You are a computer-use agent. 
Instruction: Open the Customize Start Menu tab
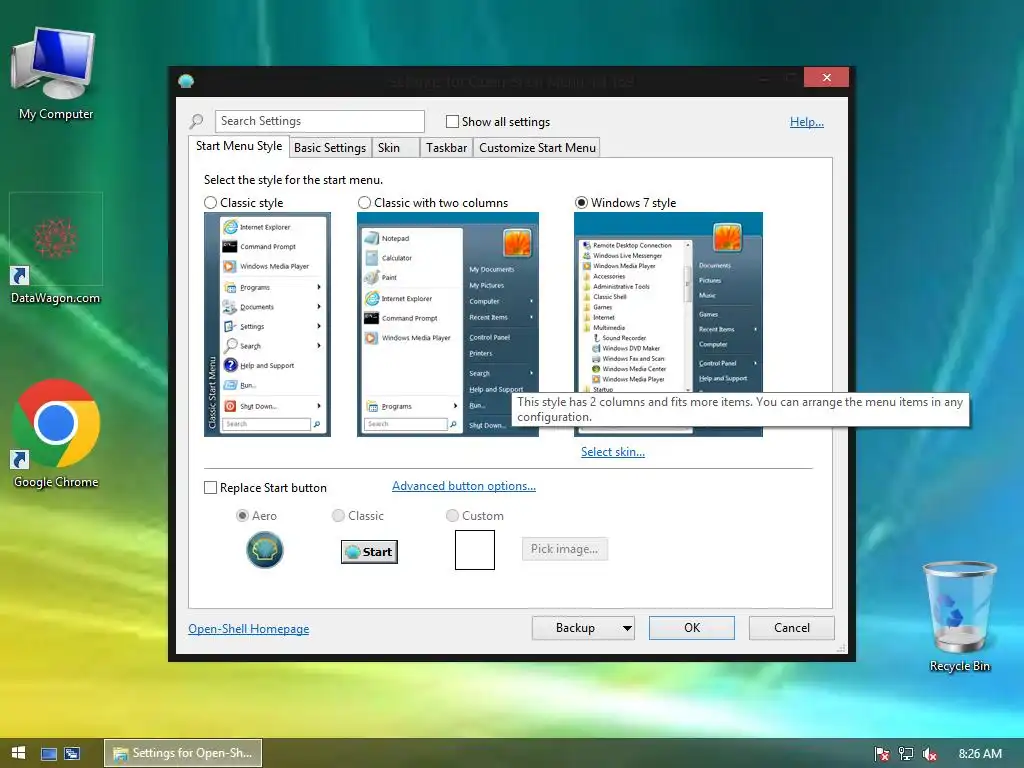click(537, 148)
